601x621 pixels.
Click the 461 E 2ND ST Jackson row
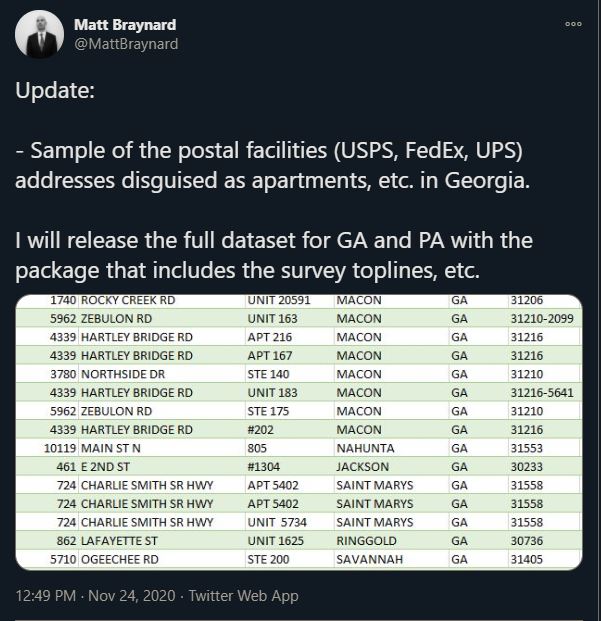299,467
